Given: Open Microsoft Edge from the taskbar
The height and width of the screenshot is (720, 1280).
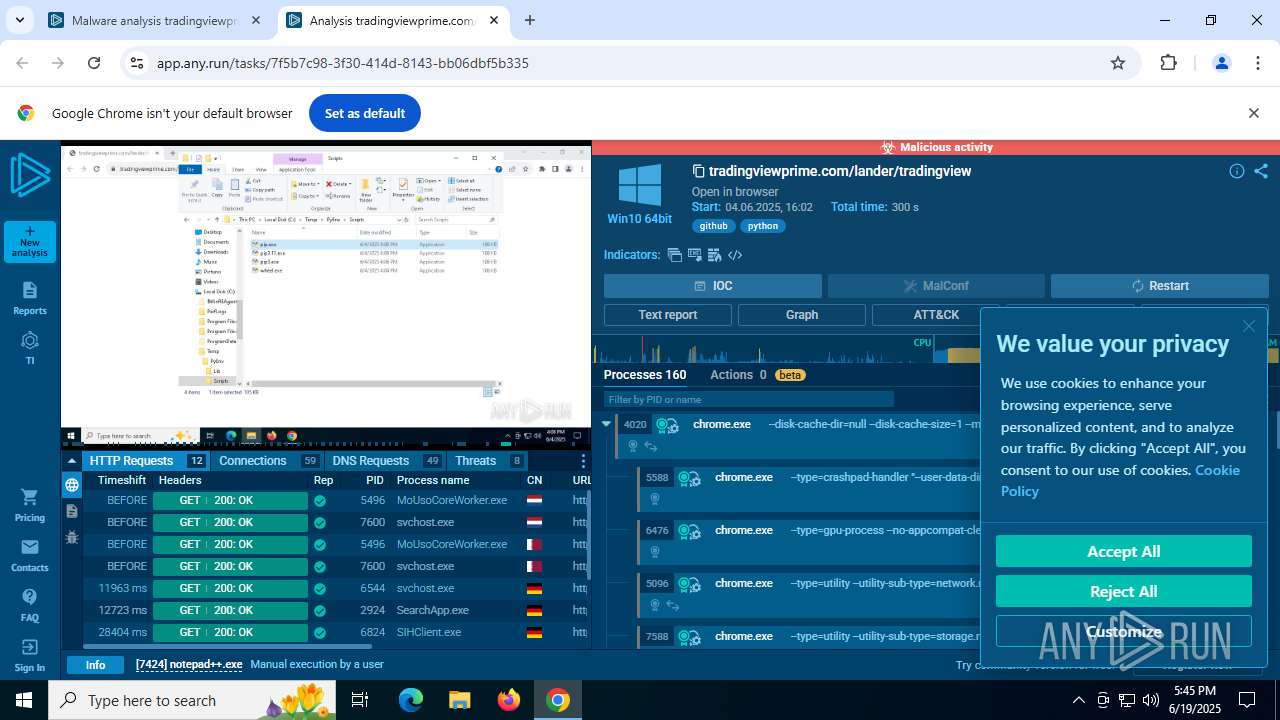Looking at the screenshot, I should click(411, 700).
